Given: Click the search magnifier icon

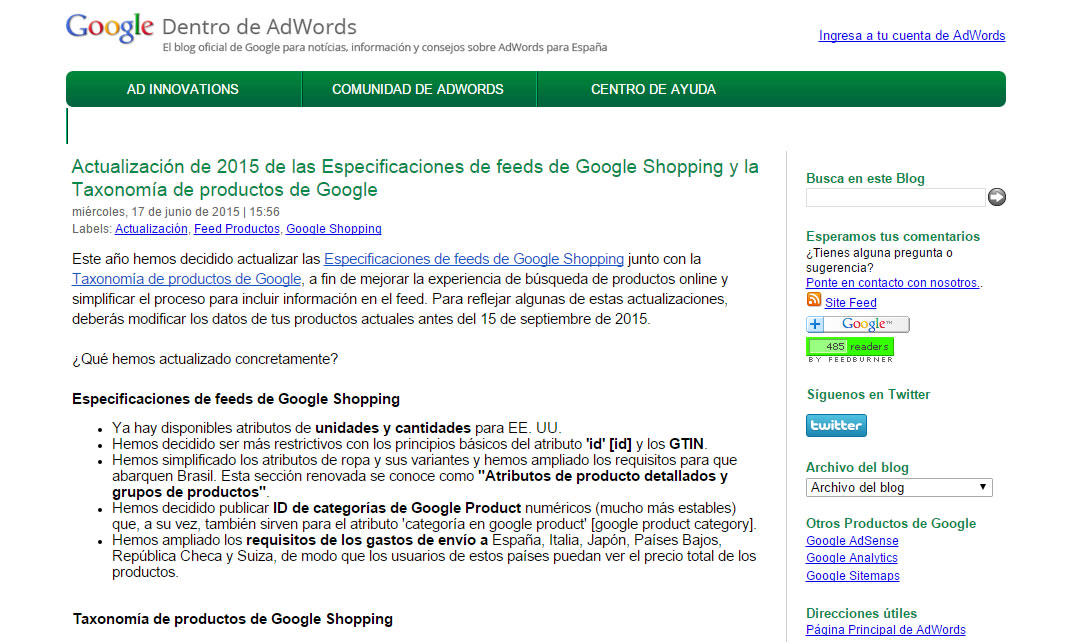Looking at the screenshot, I should click(x=996, y=197).
